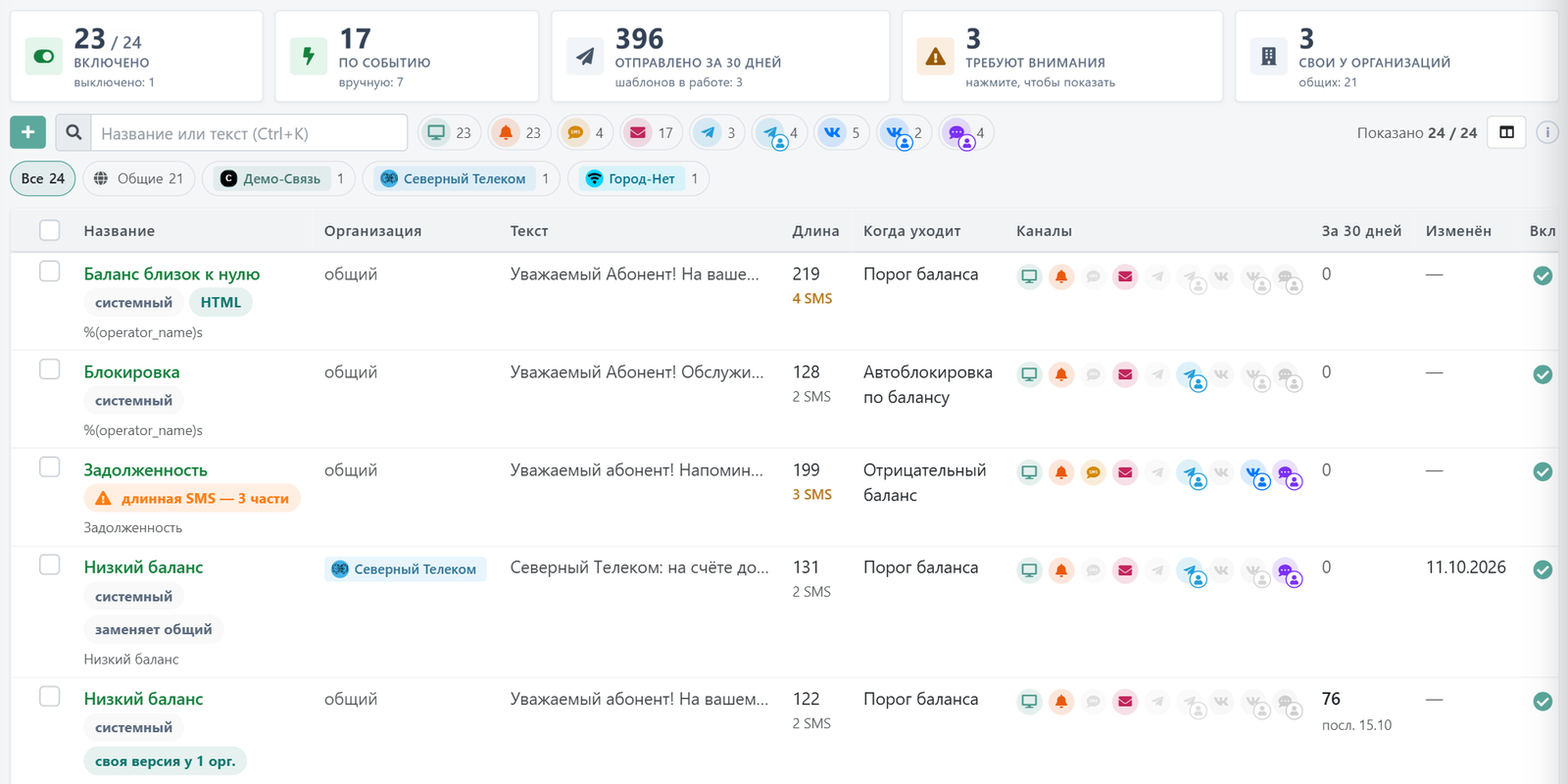Disable the Блокировка template with its enabled checkmark
1568x784 pixels.
[x=1543, y=374]
